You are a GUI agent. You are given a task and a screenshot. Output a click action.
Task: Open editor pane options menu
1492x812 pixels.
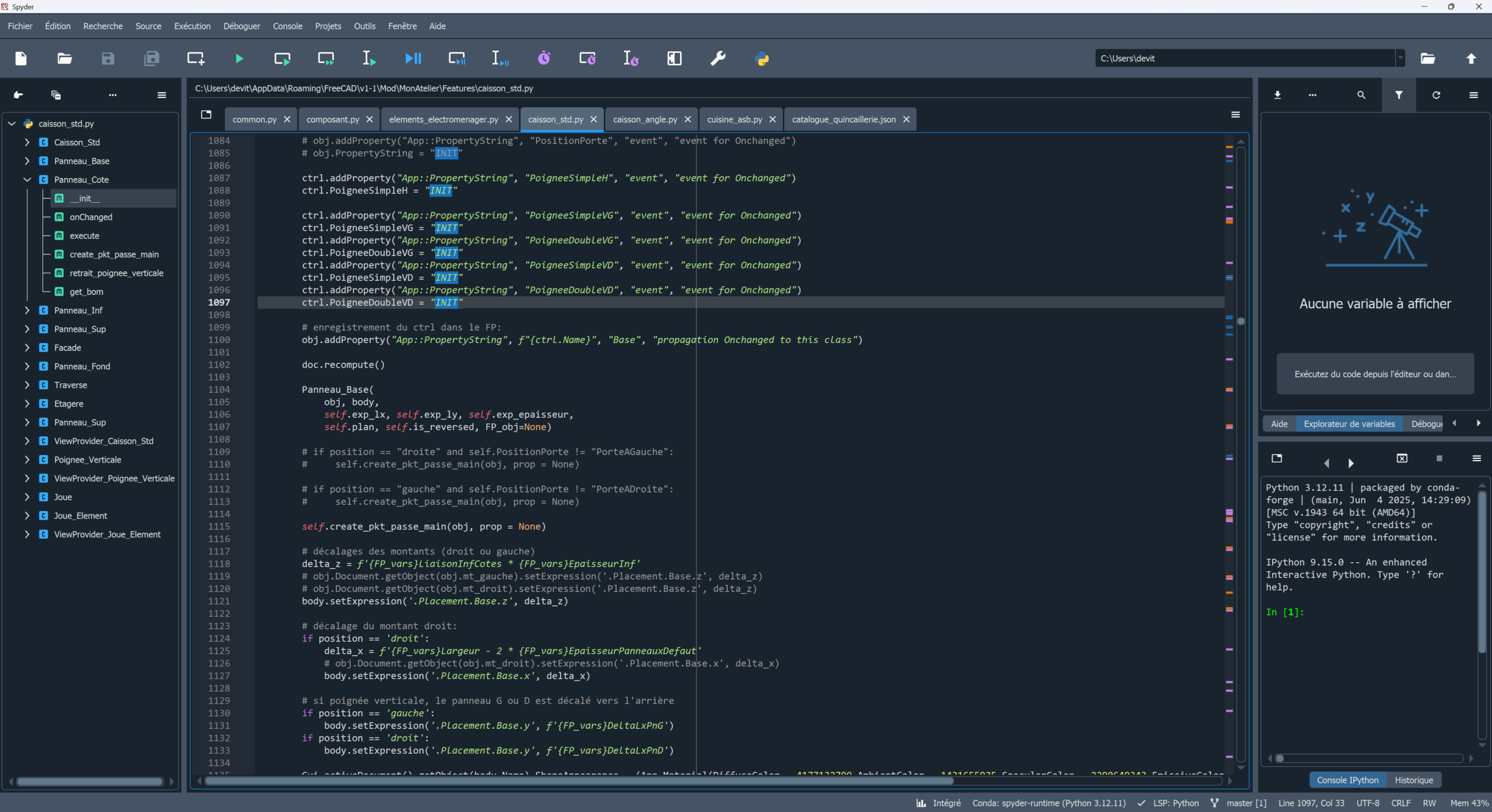1236,115
